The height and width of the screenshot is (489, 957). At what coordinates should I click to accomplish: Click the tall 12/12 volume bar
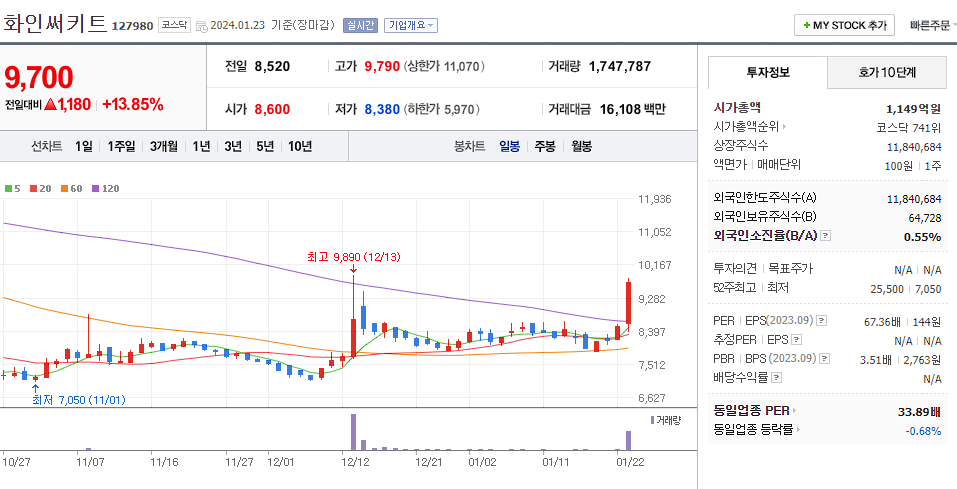(353, 432)
